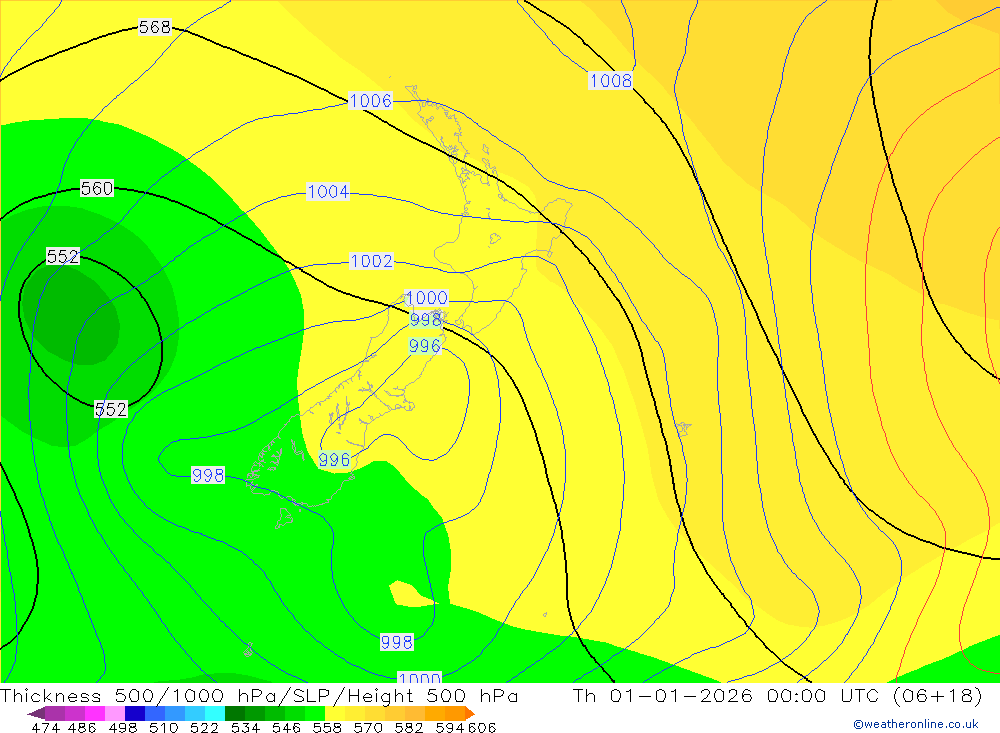This screenshot has width=1000, height=733.
Task: Click the legend value 474
Action: (46, 727)
